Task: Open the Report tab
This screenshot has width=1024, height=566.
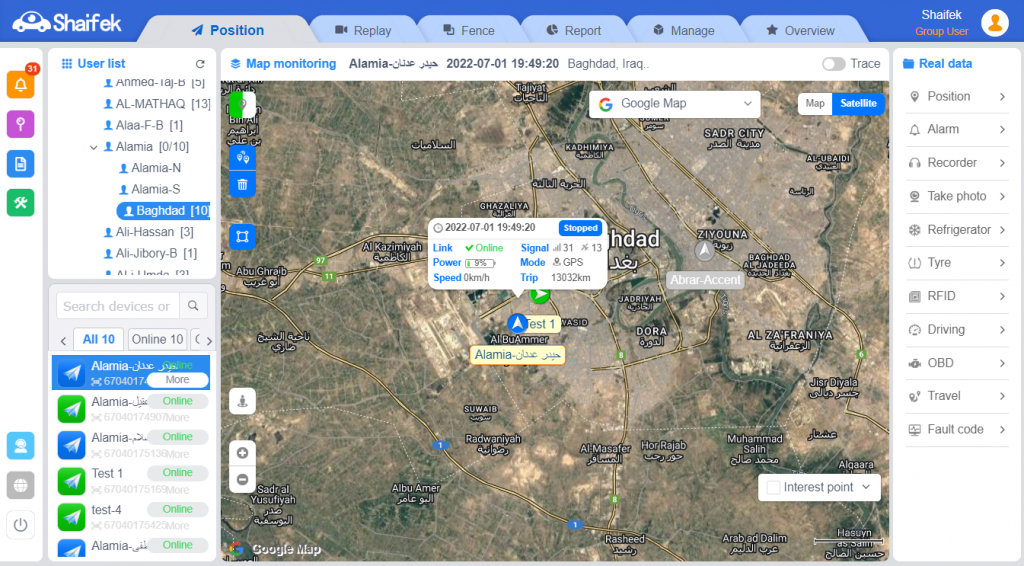Action: [x=574, y=31]
